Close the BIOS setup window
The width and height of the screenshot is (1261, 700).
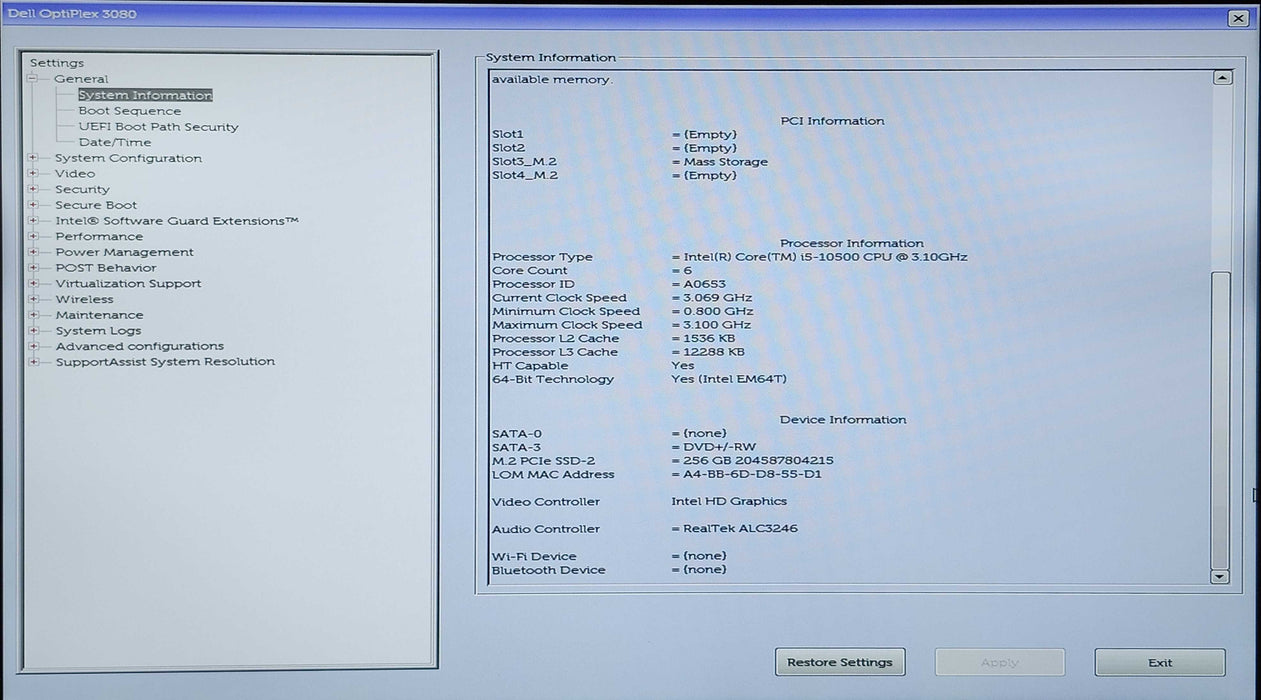tap(1239, 18)
